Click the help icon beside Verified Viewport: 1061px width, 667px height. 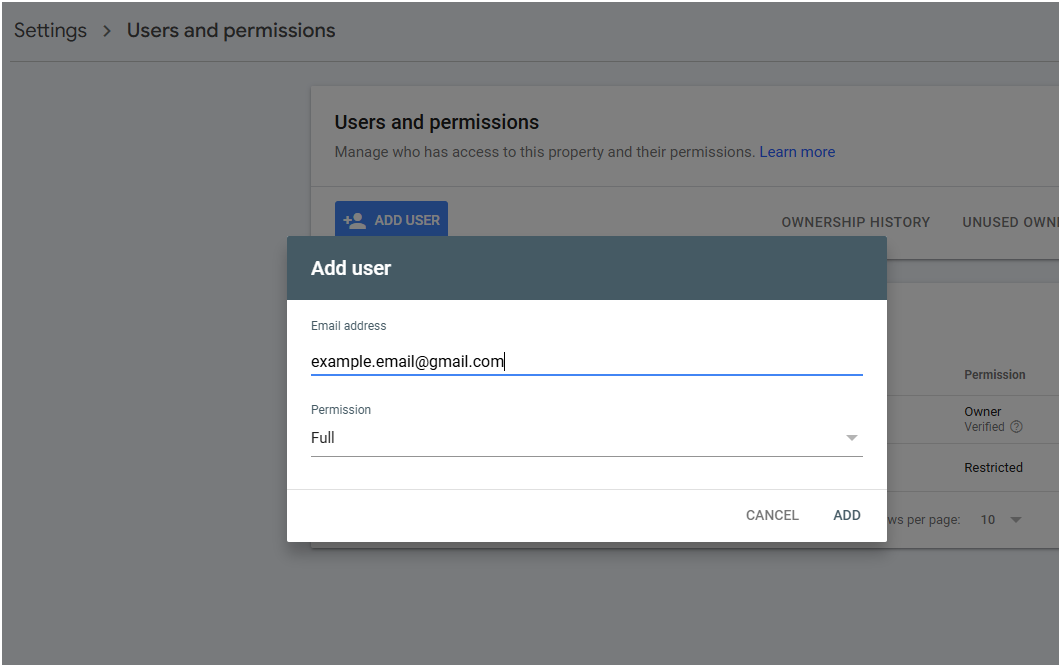(1016, 427)
